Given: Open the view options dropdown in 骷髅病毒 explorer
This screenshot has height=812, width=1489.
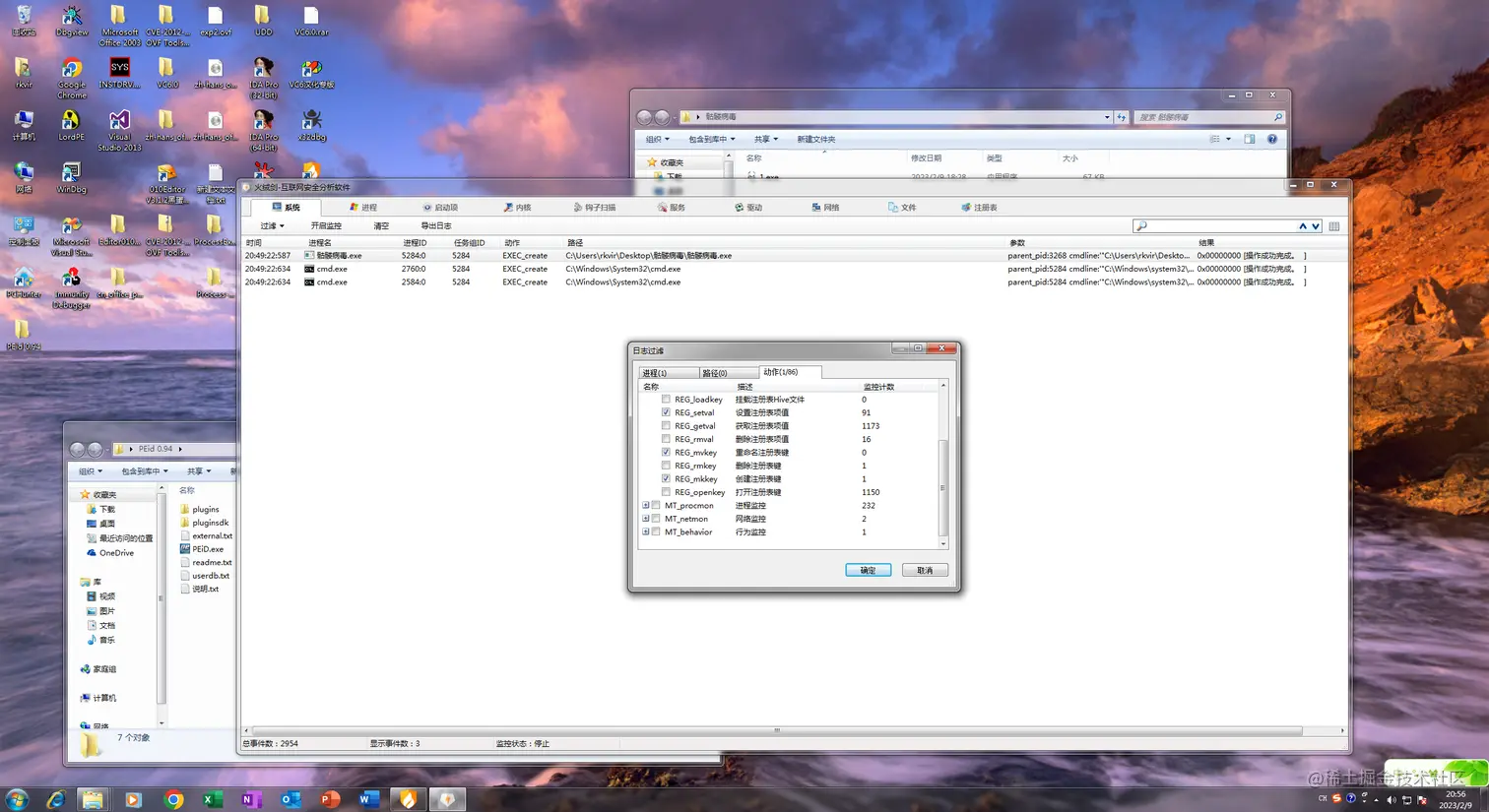Looking at the screenshot, I should point(1228,140).
